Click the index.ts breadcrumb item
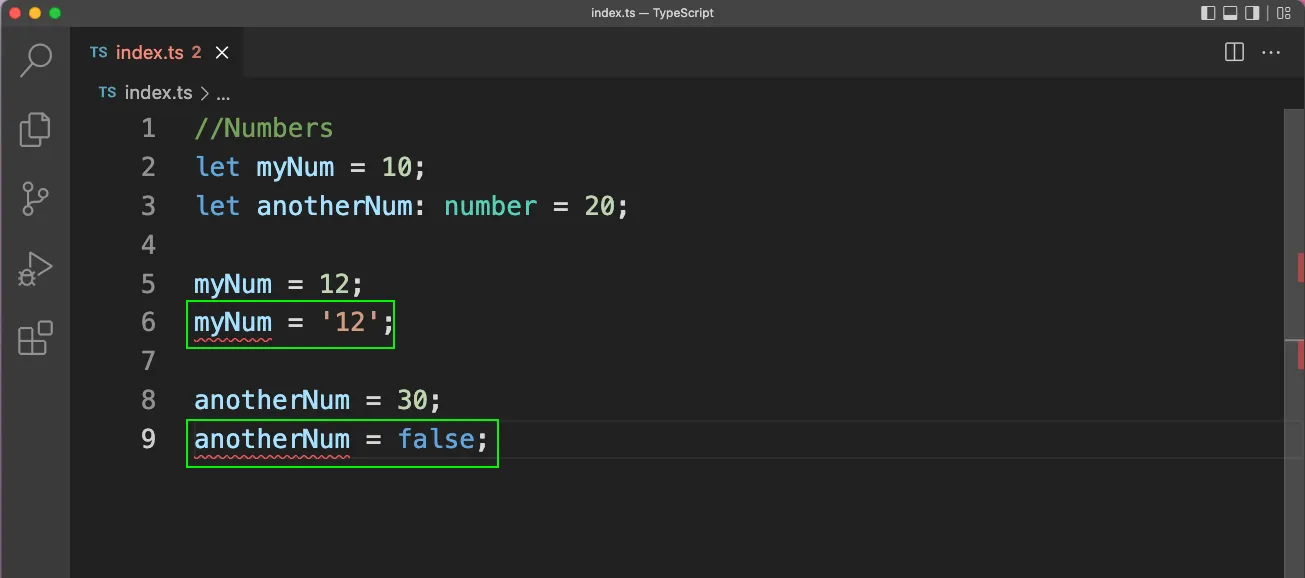 (158, 92)
